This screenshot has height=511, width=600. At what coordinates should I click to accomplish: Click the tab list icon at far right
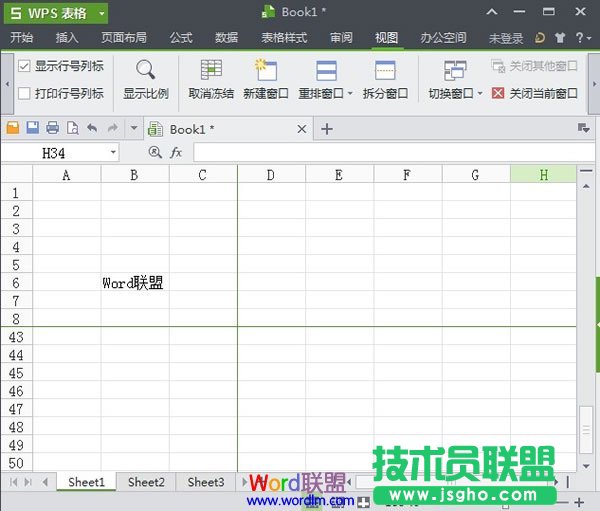click(584, 128)
